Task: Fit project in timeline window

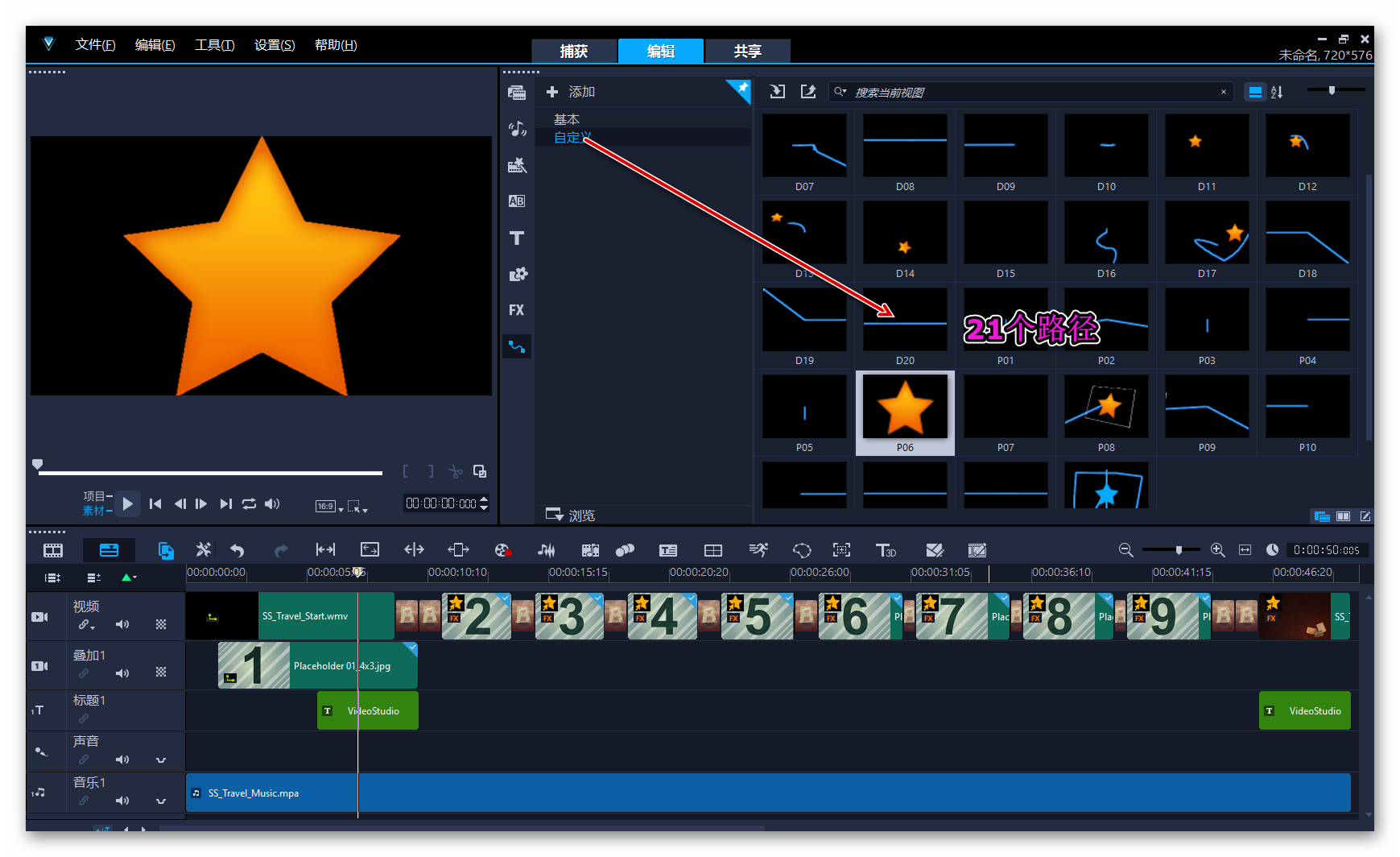Action: tap(1245, 550)
